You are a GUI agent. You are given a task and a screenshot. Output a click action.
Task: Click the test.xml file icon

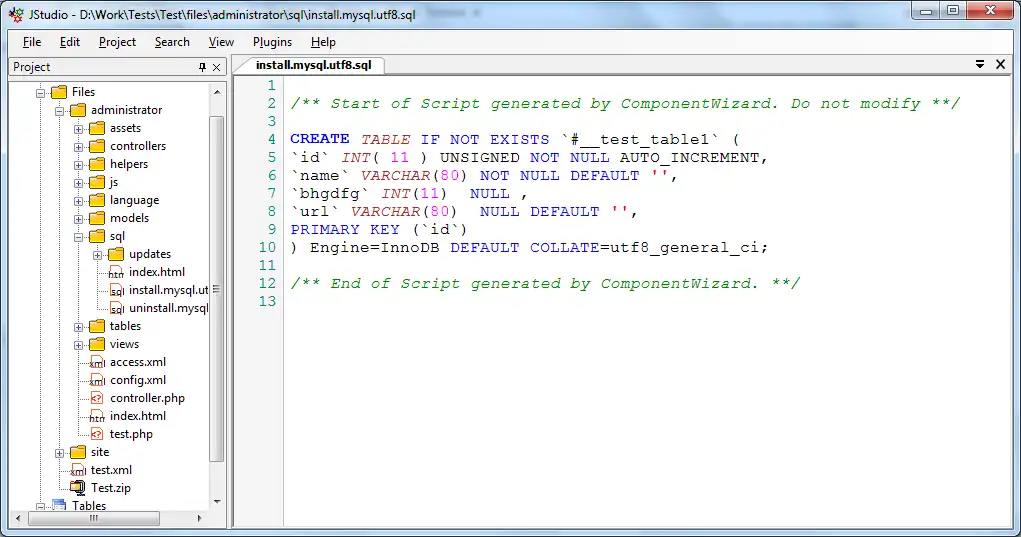(78, 470)
